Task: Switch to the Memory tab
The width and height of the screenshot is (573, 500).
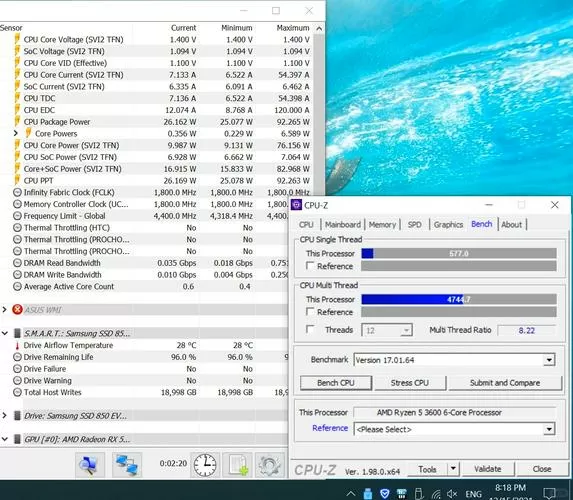Action: tap(382, 224)
